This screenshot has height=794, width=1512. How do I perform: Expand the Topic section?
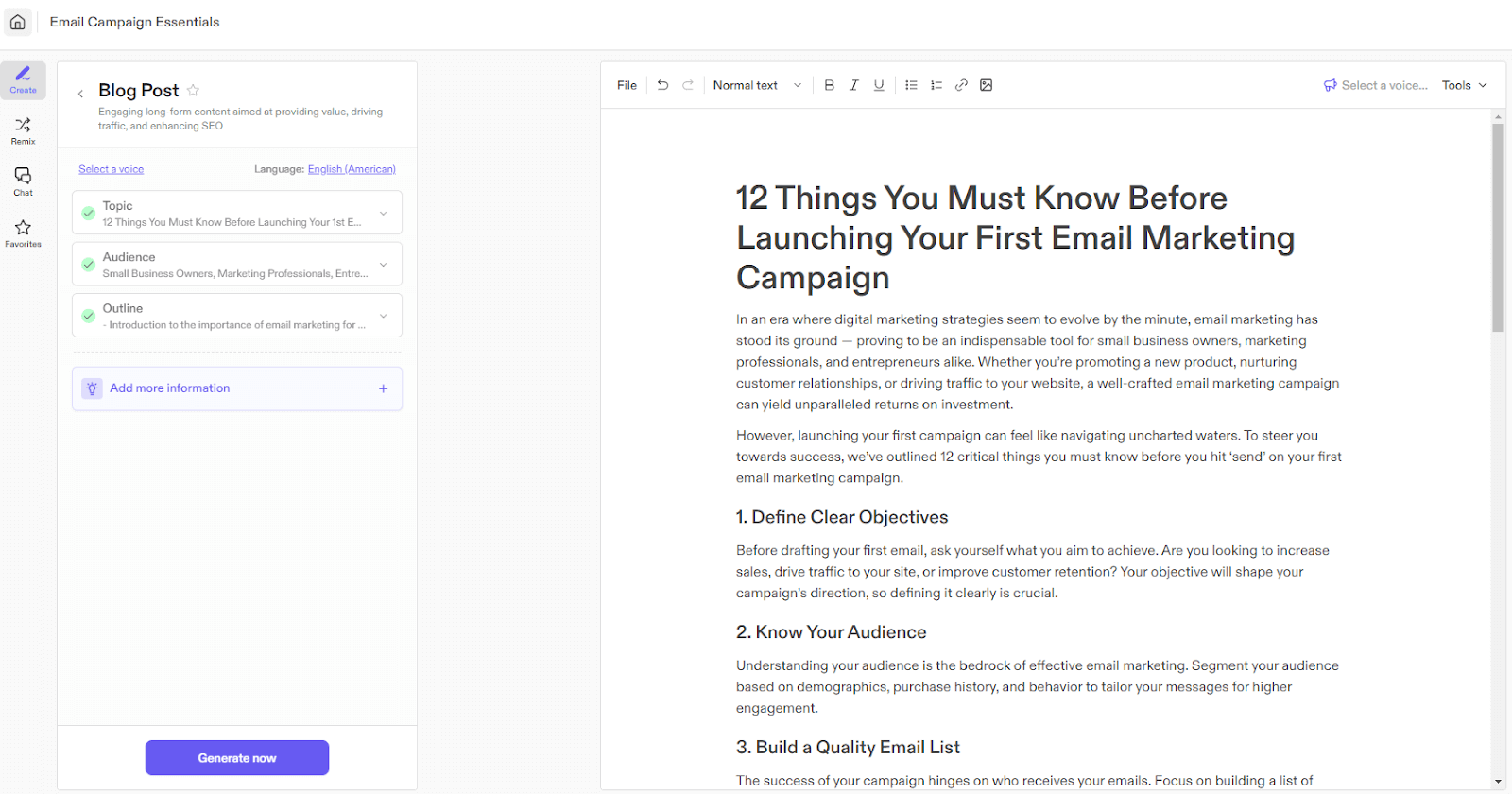point(383,214)
